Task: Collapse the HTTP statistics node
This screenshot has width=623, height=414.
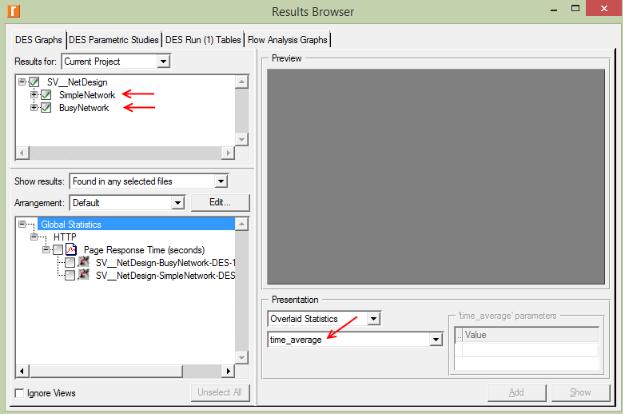Action: point(34,237)
